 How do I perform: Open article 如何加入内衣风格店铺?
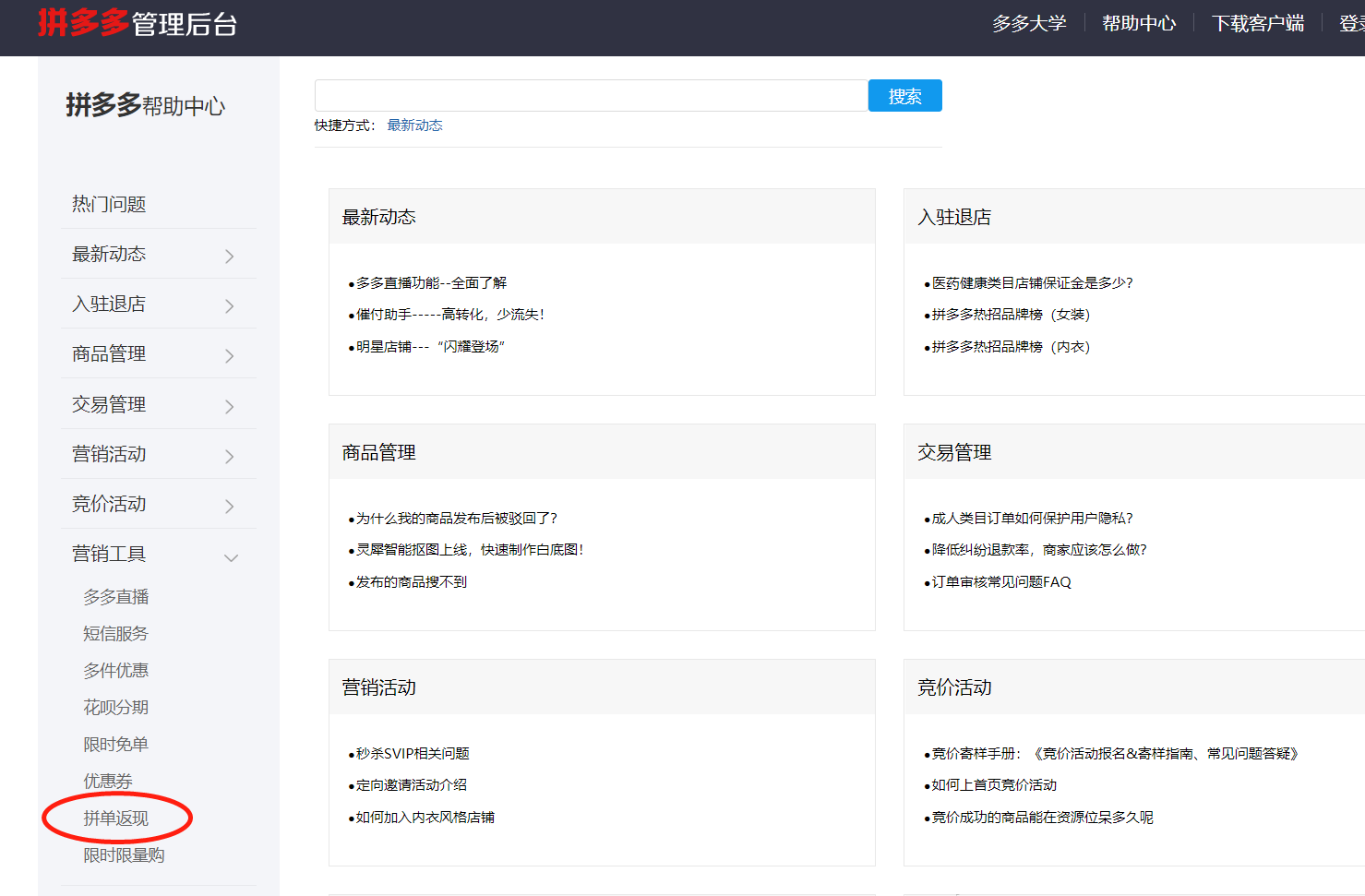pos(425,818)
